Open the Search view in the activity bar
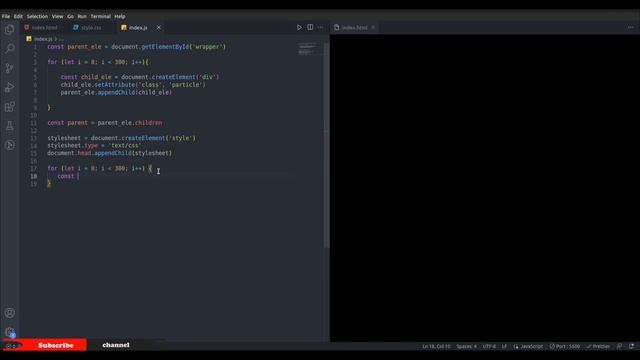Viewport: 640px width, 360px height. [x=9, y=49]
